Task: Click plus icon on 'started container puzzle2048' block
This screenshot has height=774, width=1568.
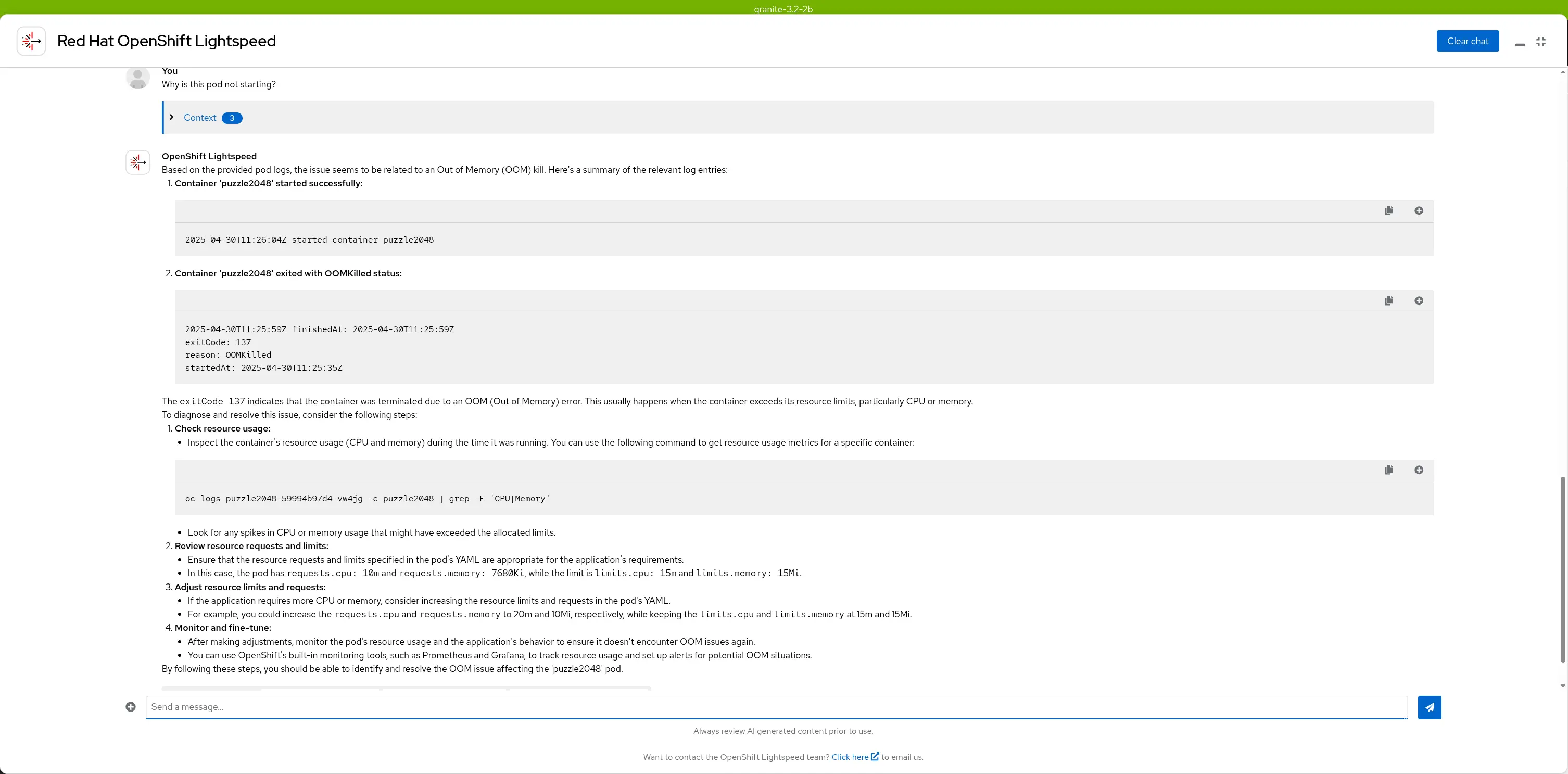Action: [x=1418, y=210]
